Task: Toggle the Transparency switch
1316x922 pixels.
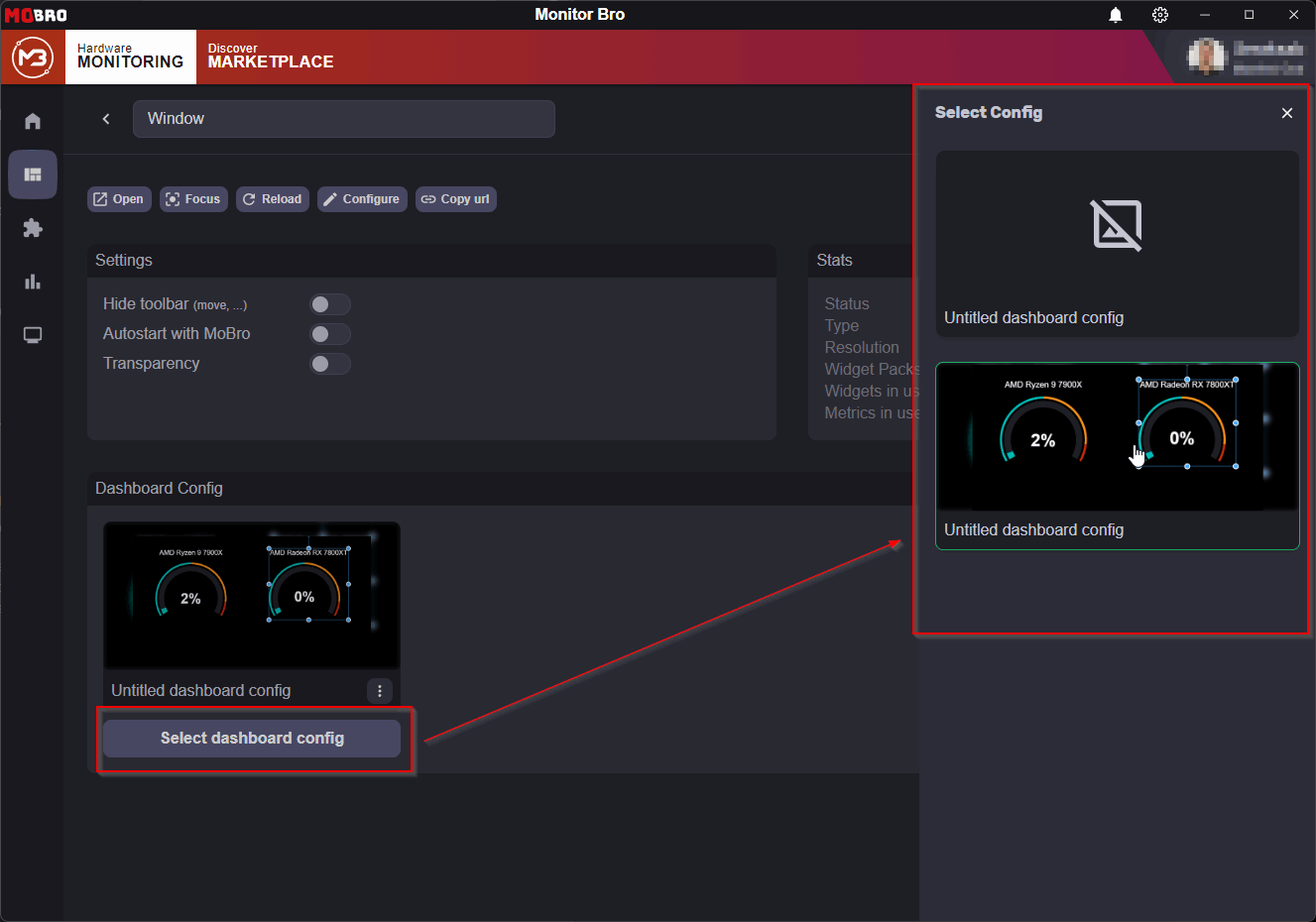Action: [330, 364]
